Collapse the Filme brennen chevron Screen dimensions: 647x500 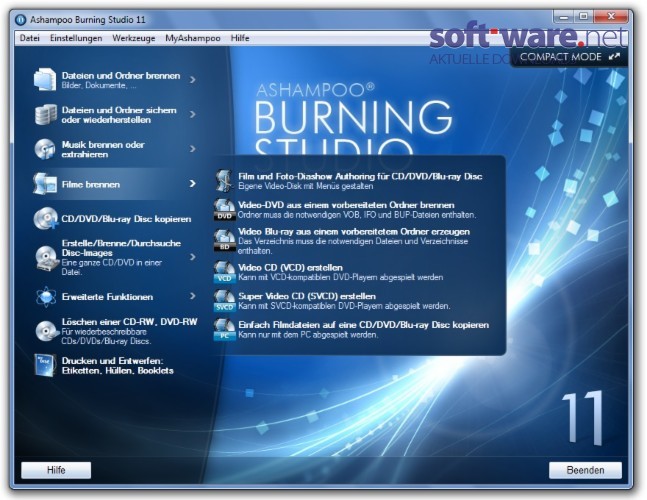pos(193,184)
